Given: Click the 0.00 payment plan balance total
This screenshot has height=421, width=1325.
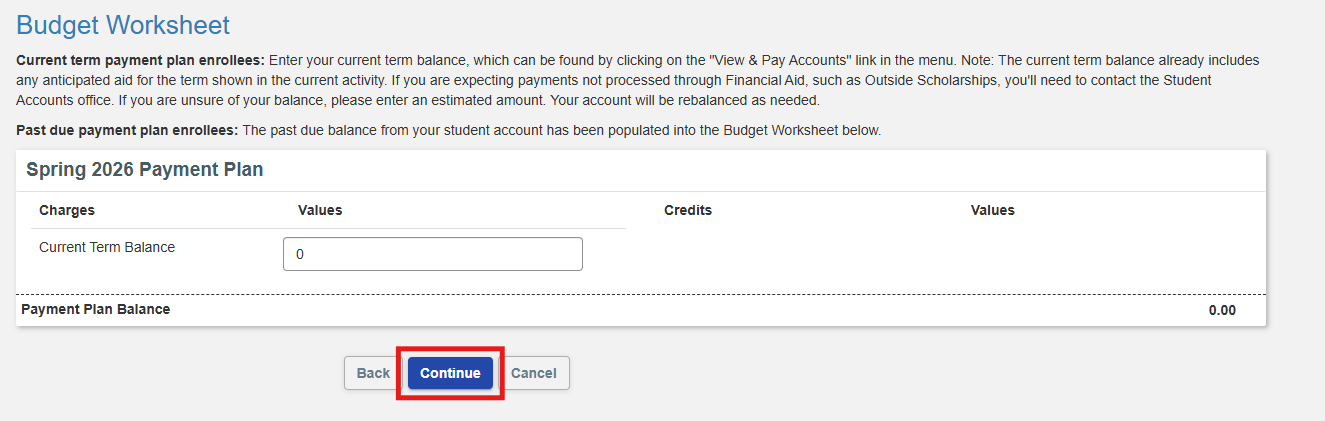Looking at the screenshot, I should point(1221,310).
